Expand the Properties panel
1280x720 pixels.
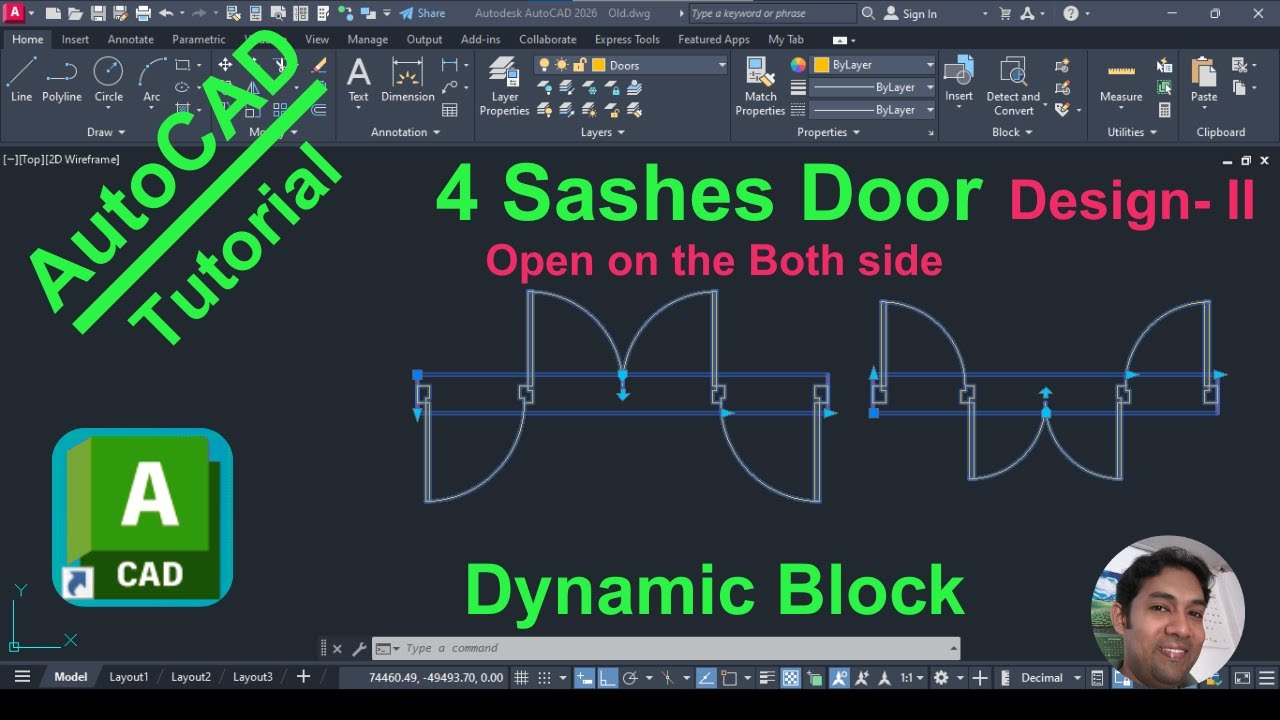pos(829,132)
